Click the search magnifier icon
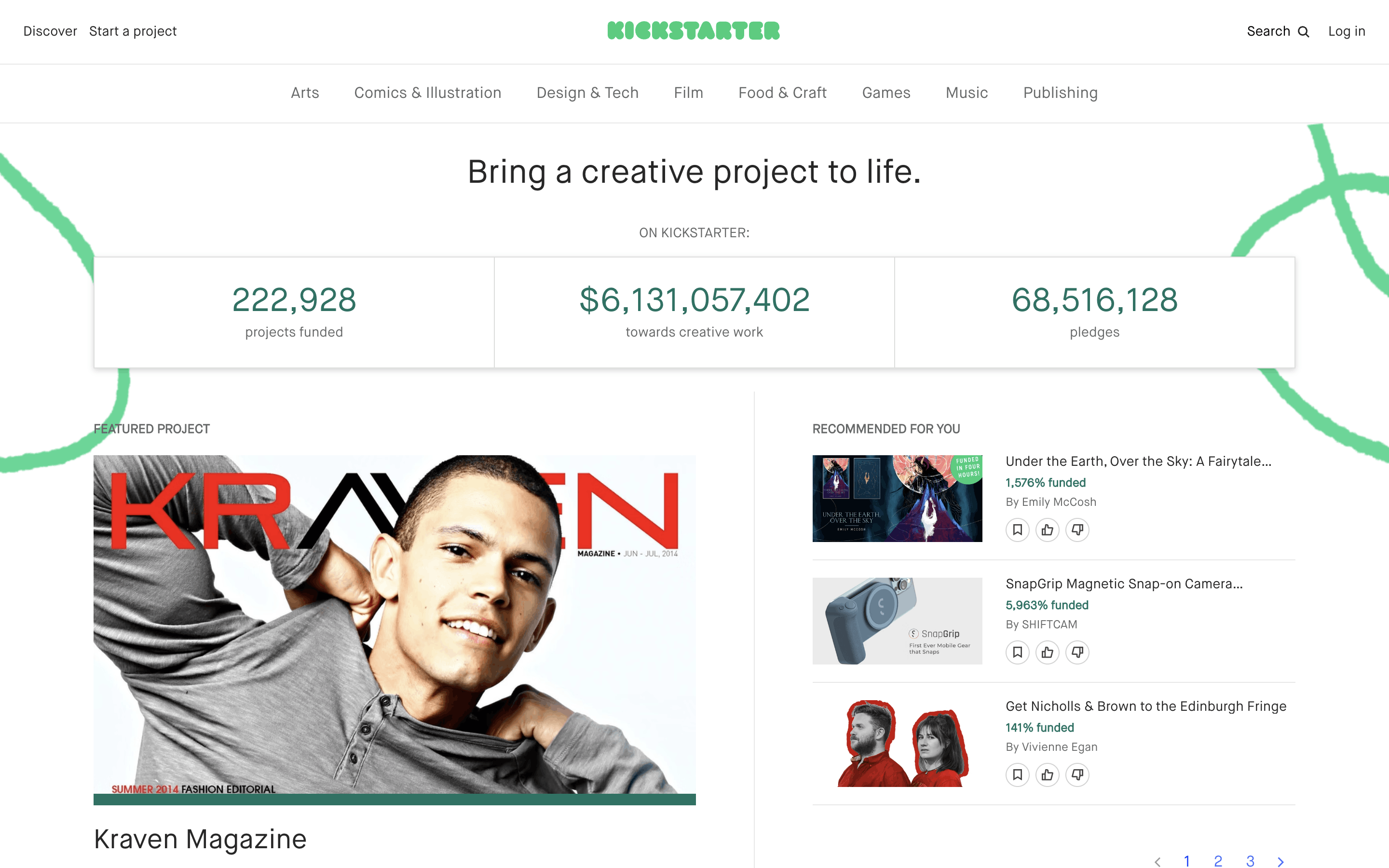Screen dimensions: 1389x868 [1304, 31]
